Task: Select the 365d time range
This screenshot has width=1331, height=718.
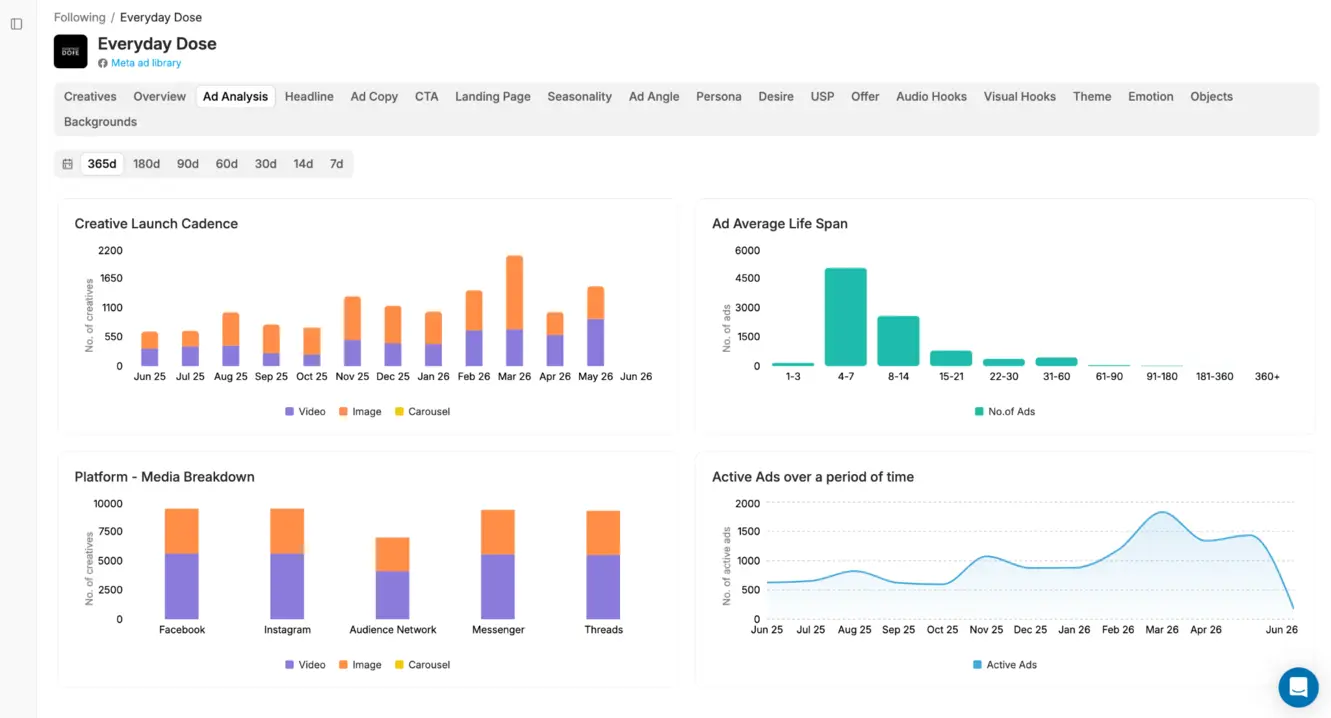Action: [102, 164]
